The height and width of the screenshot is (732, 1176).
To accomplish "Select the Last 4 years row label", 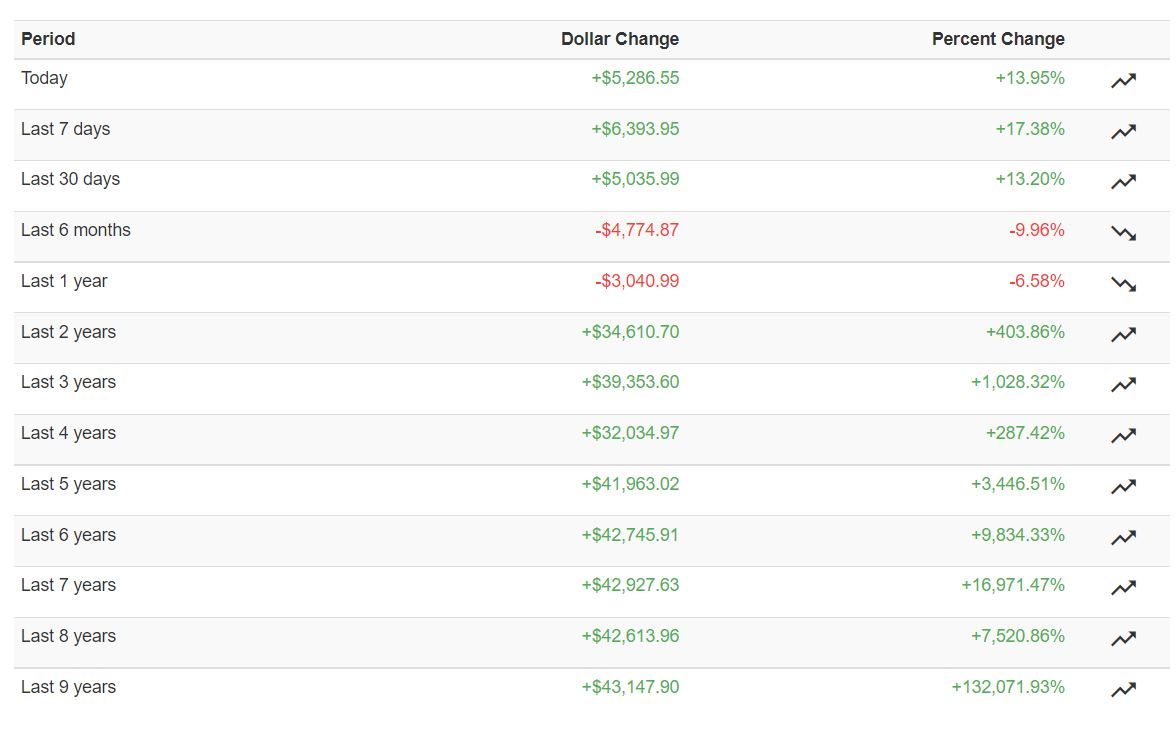I will click(x=68, y=434).
